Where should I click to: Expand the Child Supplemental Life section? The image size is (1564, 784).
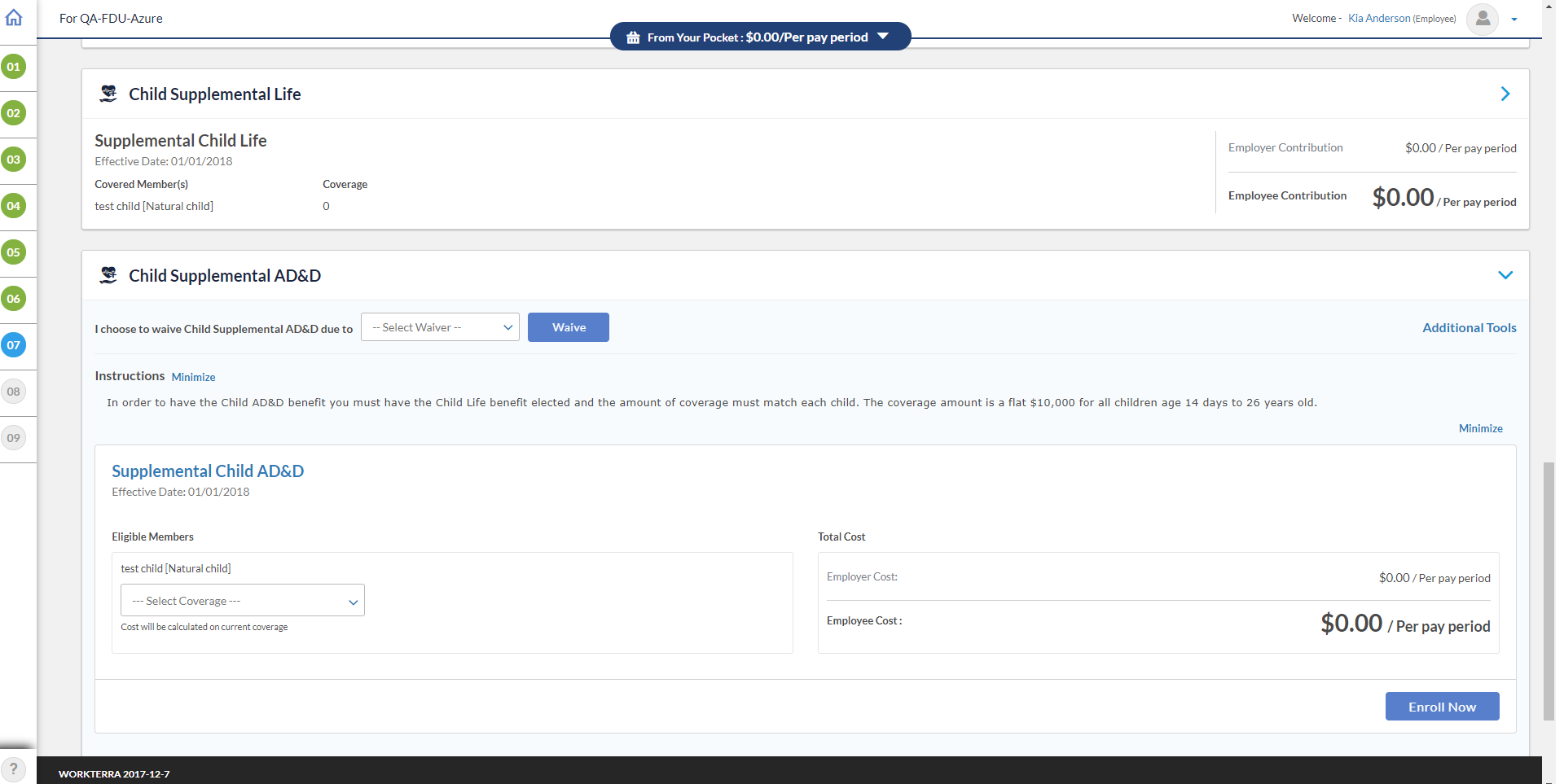1505,94
